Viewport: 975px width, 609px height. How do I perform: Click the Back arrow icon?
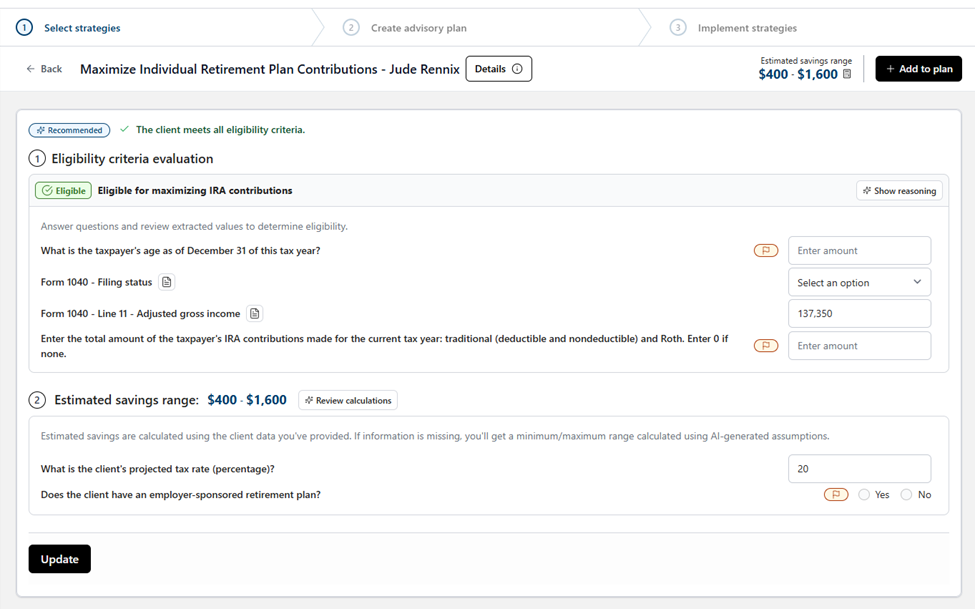click(x=31, y=69)
